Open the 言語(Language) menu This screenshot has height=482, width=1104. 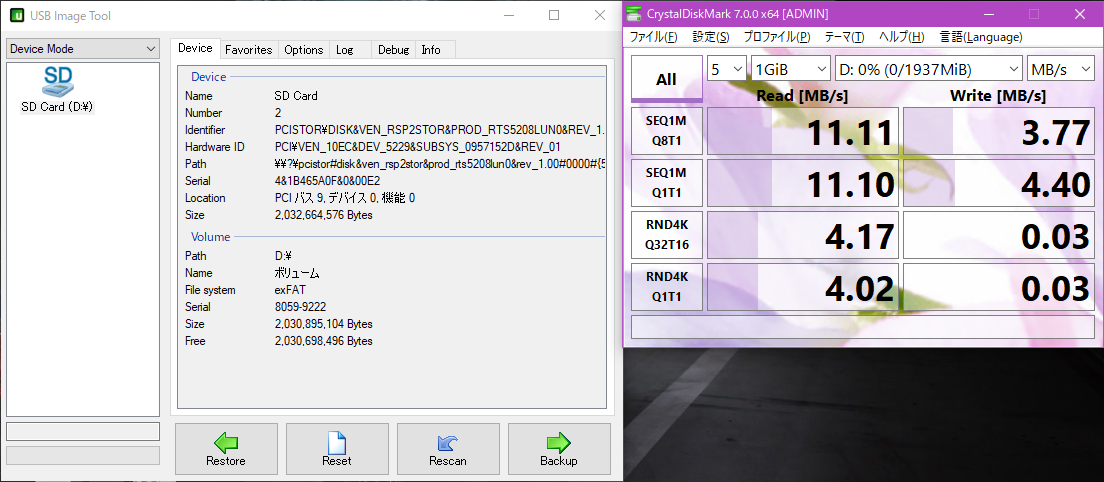point(981,37)
